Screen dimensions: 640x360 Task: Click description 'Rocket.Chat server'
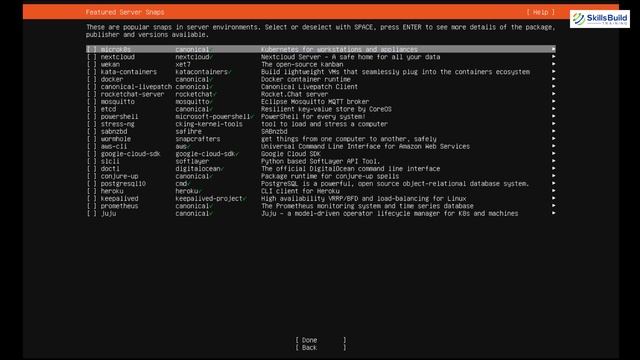point(295,94)
